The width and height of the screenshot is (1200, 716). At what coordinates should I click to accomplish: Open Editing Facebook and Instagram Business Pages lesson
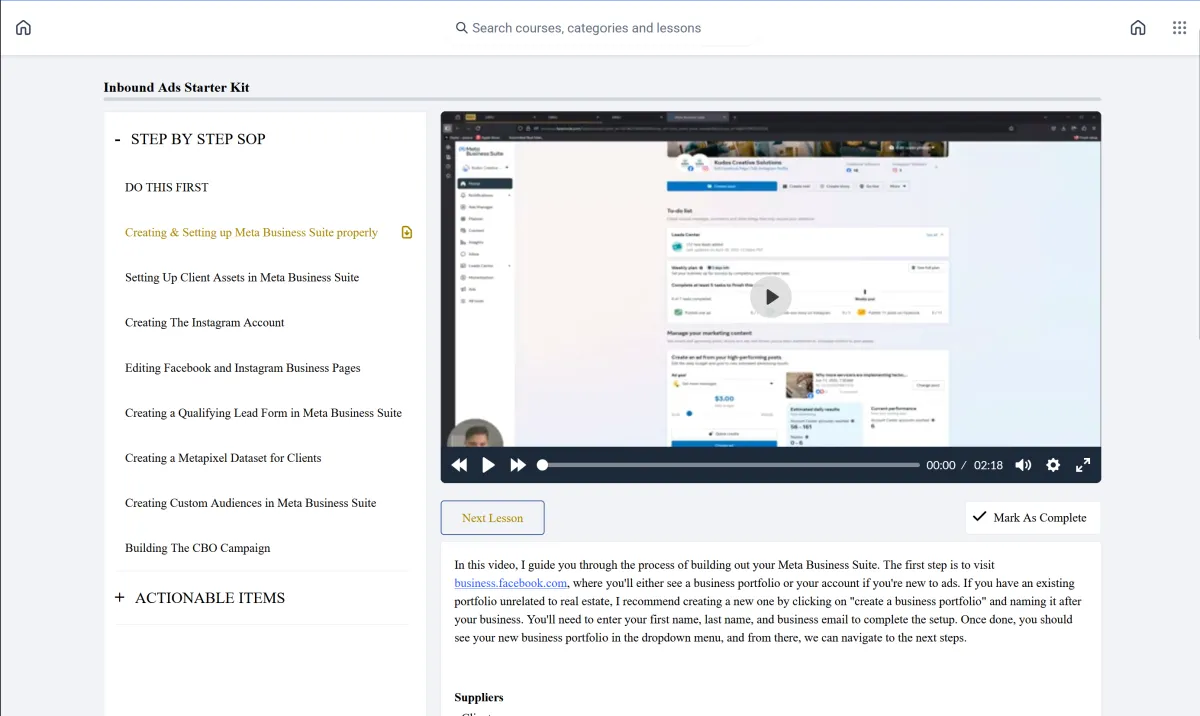[242, 368]
